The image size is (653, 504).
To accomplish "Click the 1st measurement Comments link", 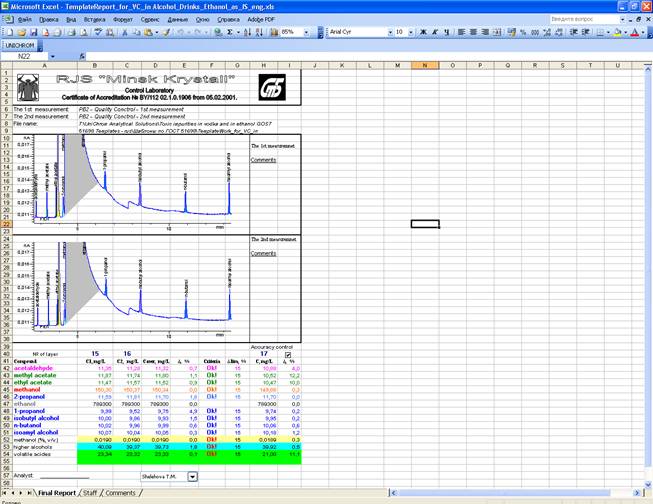I will click(x=263, y=160).
